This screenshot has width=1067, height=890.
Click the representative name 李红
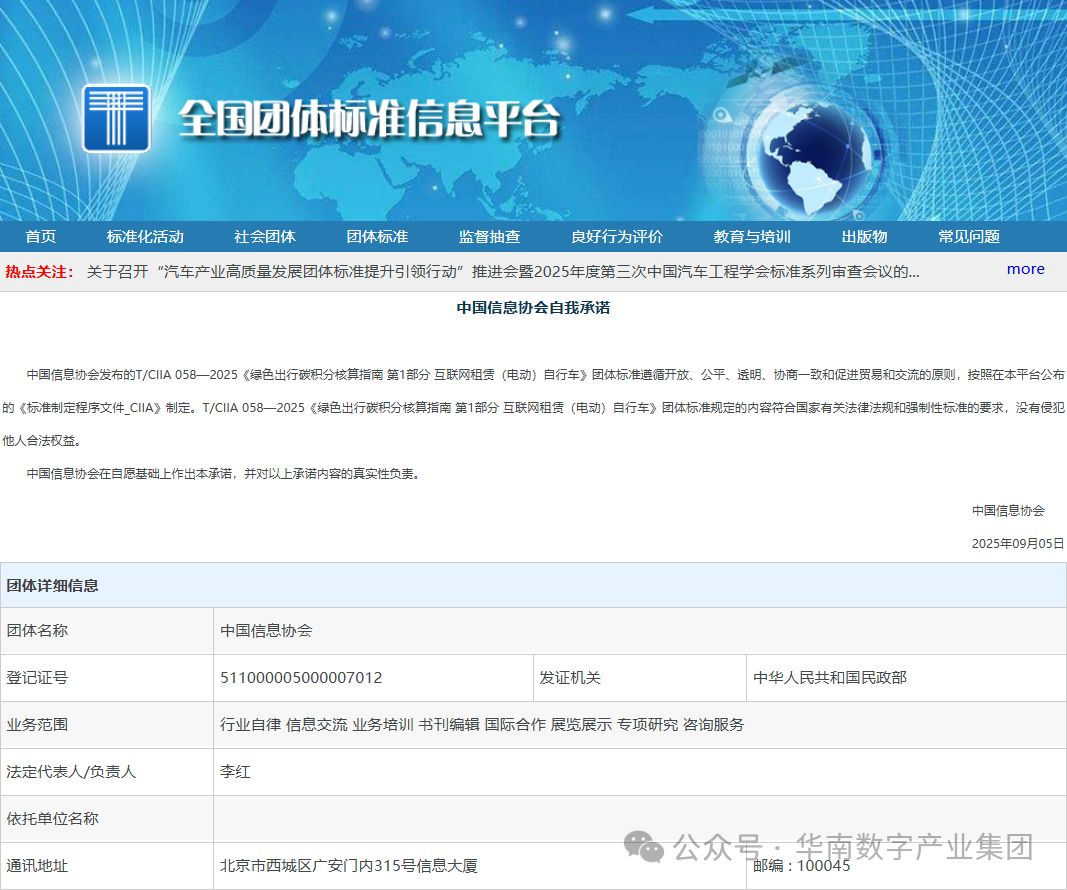pos(235,772)
